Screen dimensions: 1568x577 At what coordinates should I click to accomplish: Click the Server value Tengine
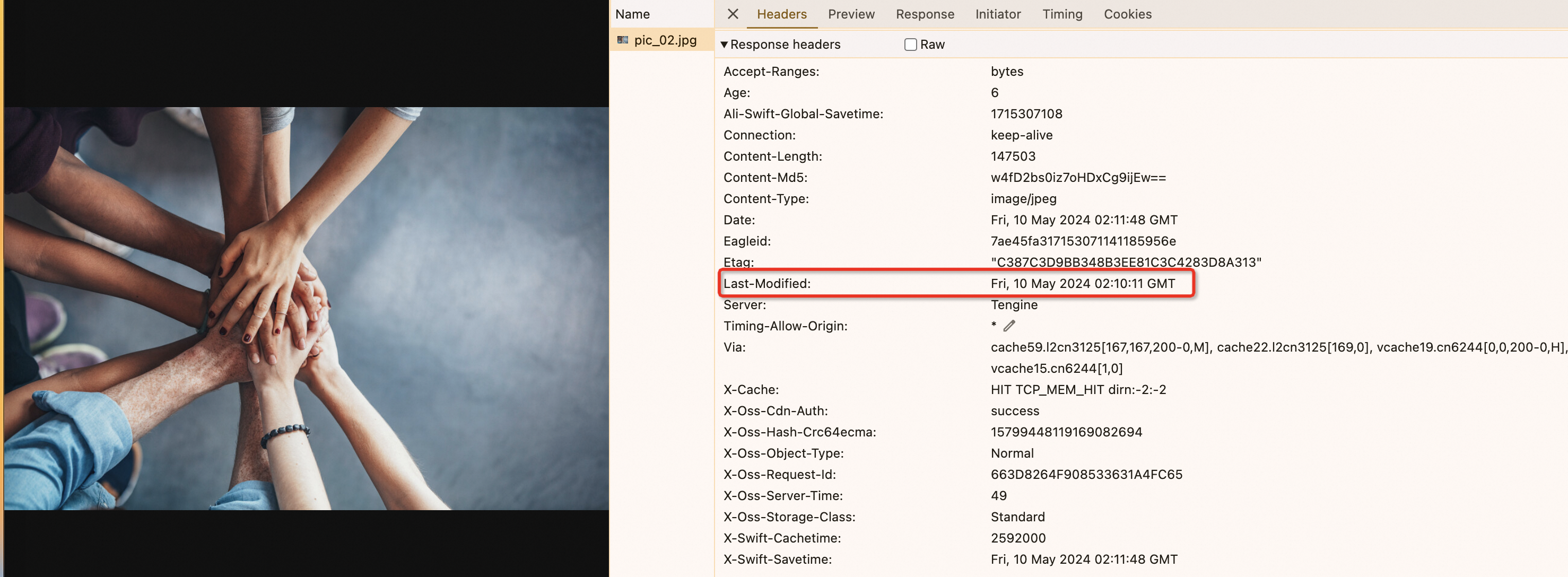coord(1014,305)
